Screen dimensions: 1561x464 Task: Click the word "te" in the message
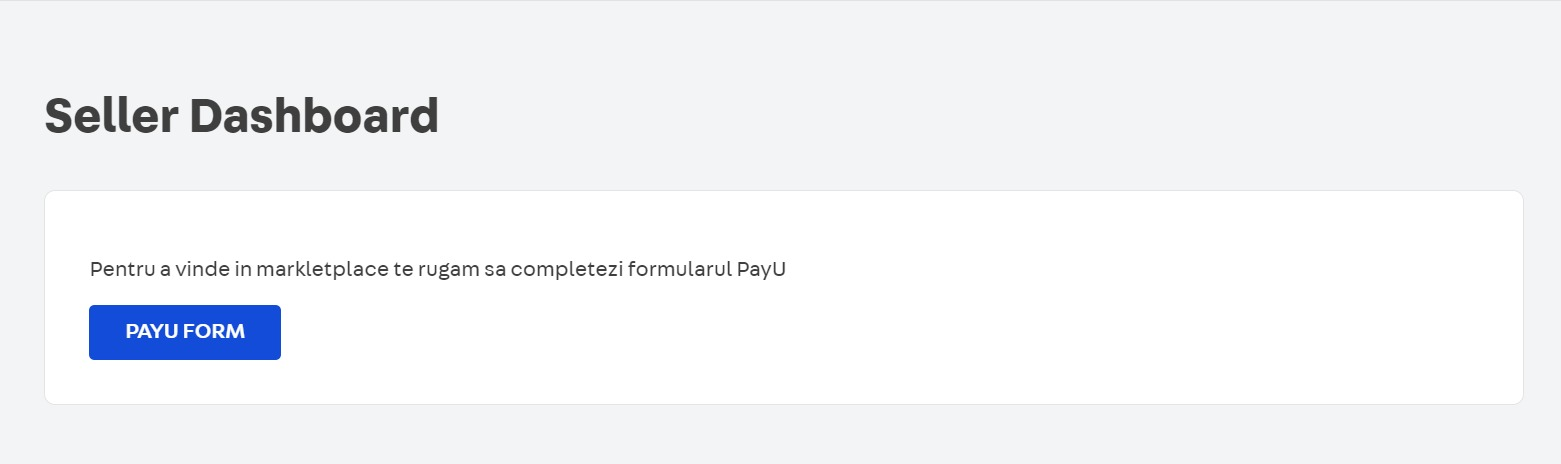385,270
